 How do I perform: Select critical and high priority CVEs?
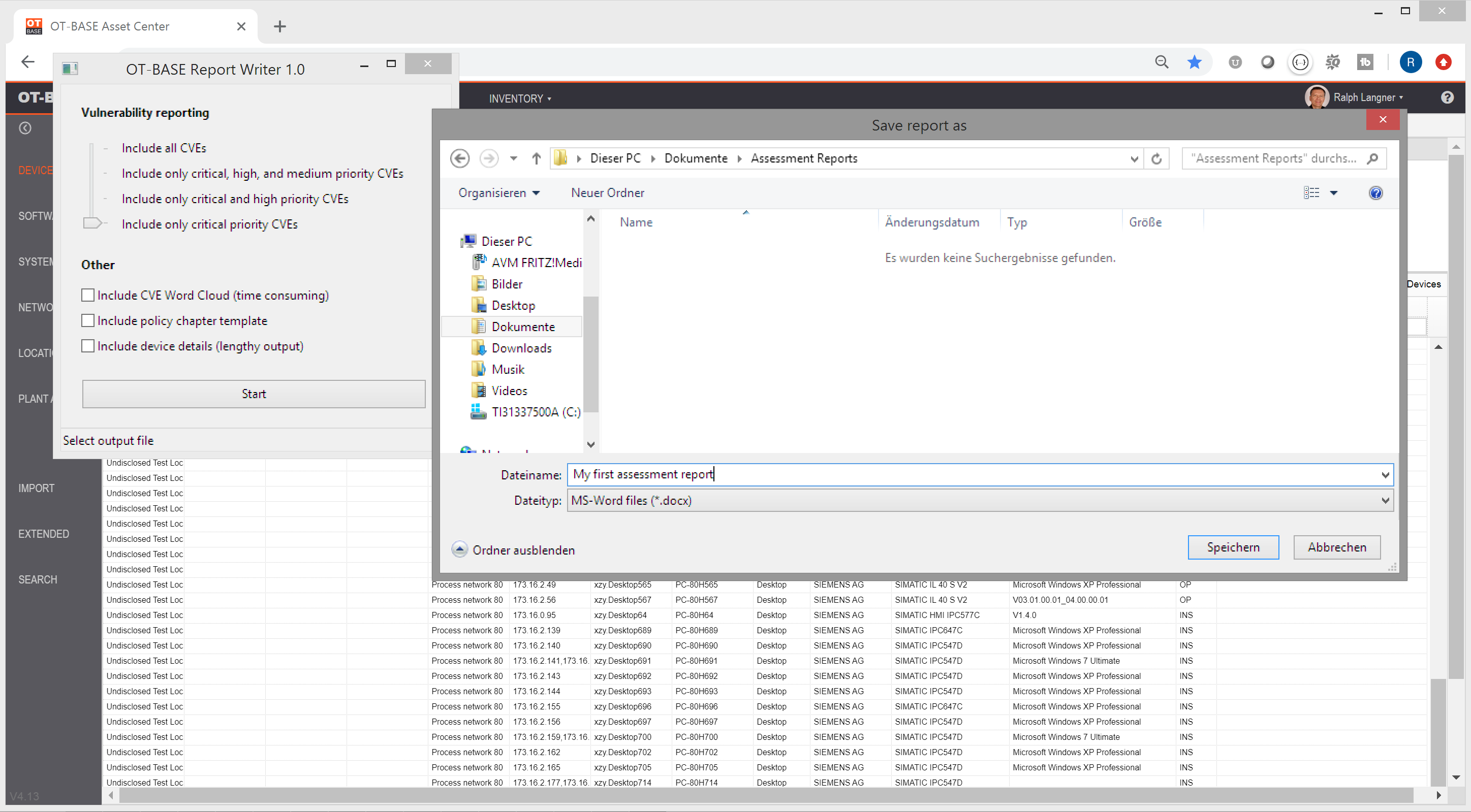(235, 199)
